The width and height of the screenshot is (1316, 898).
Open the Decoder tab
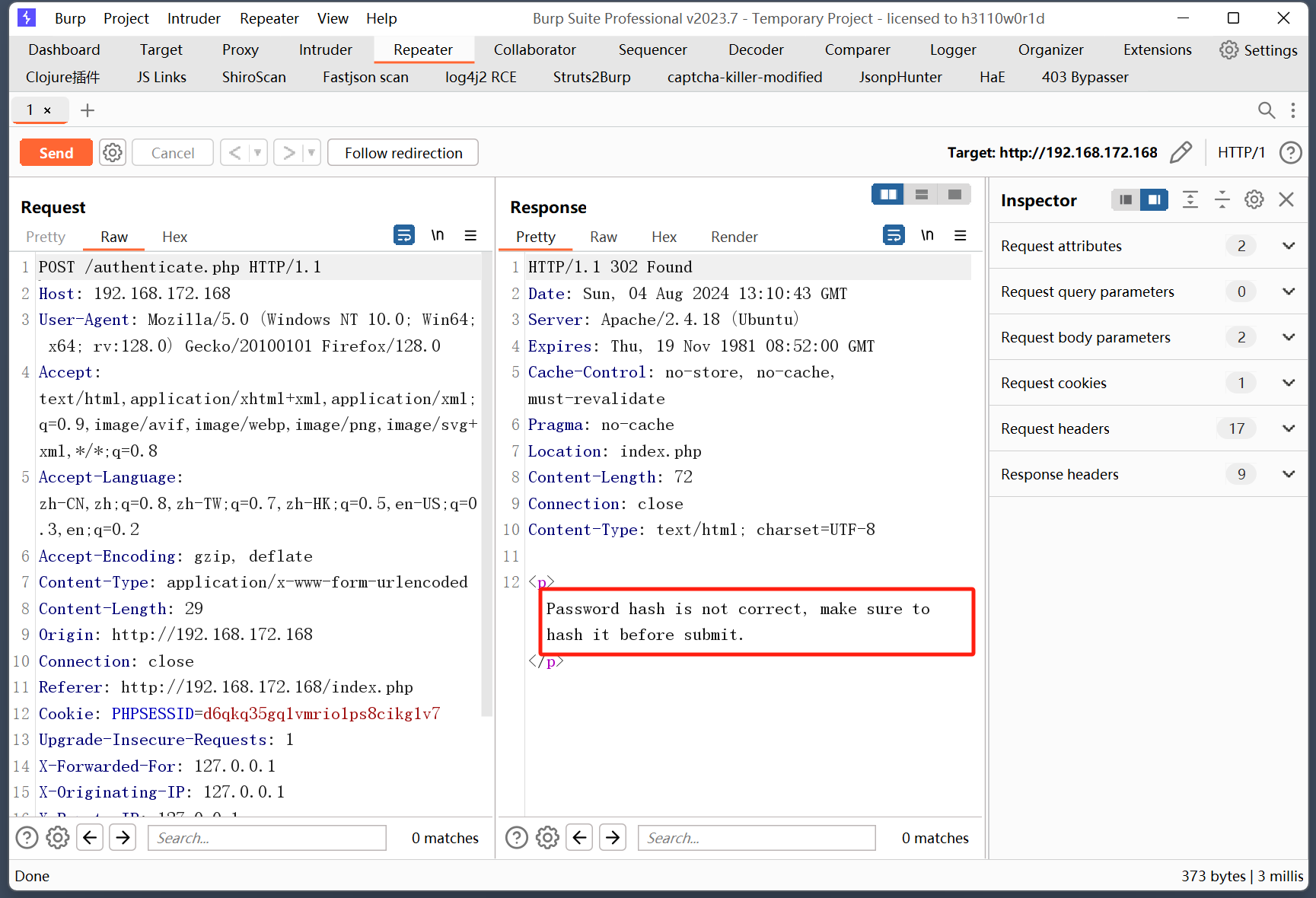tap(756, 49)
